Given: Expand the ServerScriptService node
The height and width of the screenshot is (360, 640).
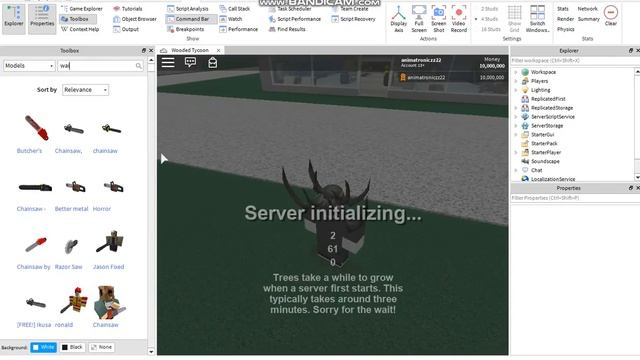Looking at the screenshot, I should pyautogui.click(x=516, y=117).
